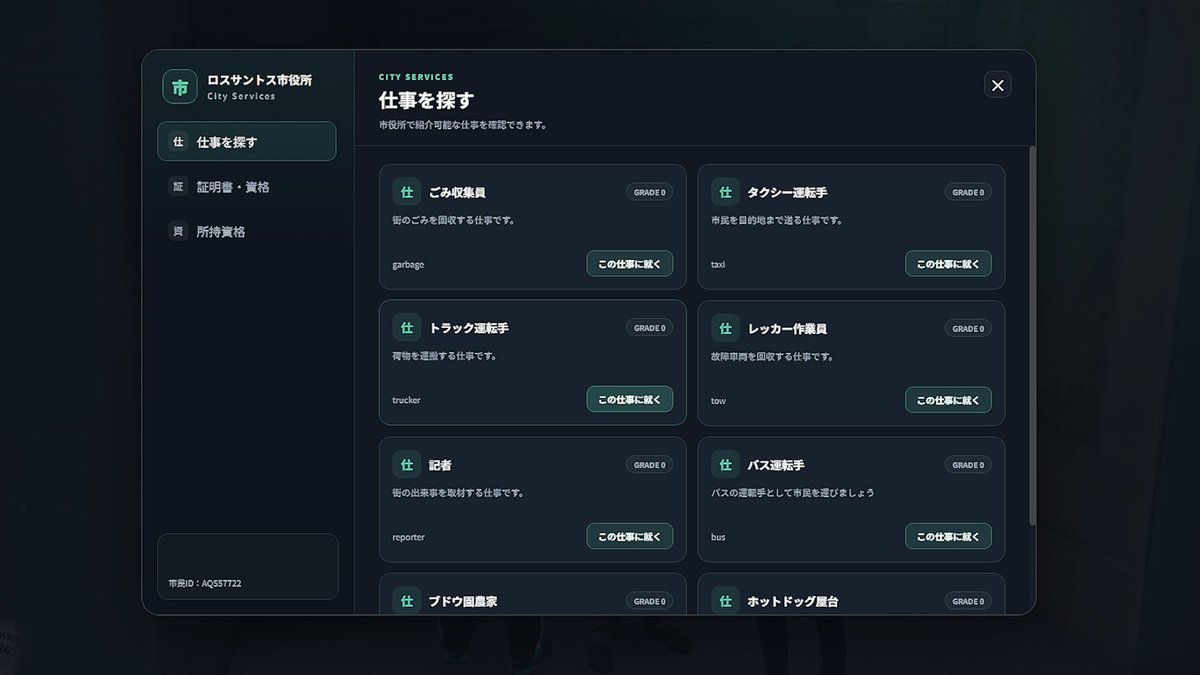The image size is (1200, 675).
Task: Click the 仕 icon on ごみ収集員 card
Action: [406, 192]
